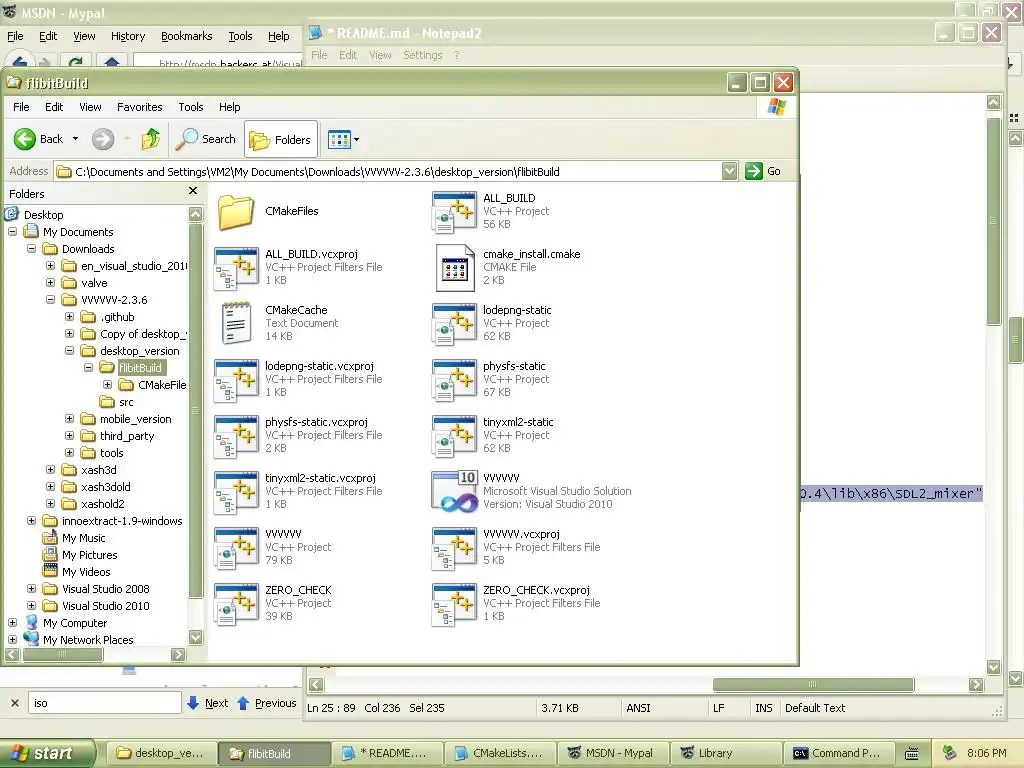Click Notepad2 vertical scrollbar thumb
The height and width of the screenshot is (768, 1024).
tap(993, 221)
